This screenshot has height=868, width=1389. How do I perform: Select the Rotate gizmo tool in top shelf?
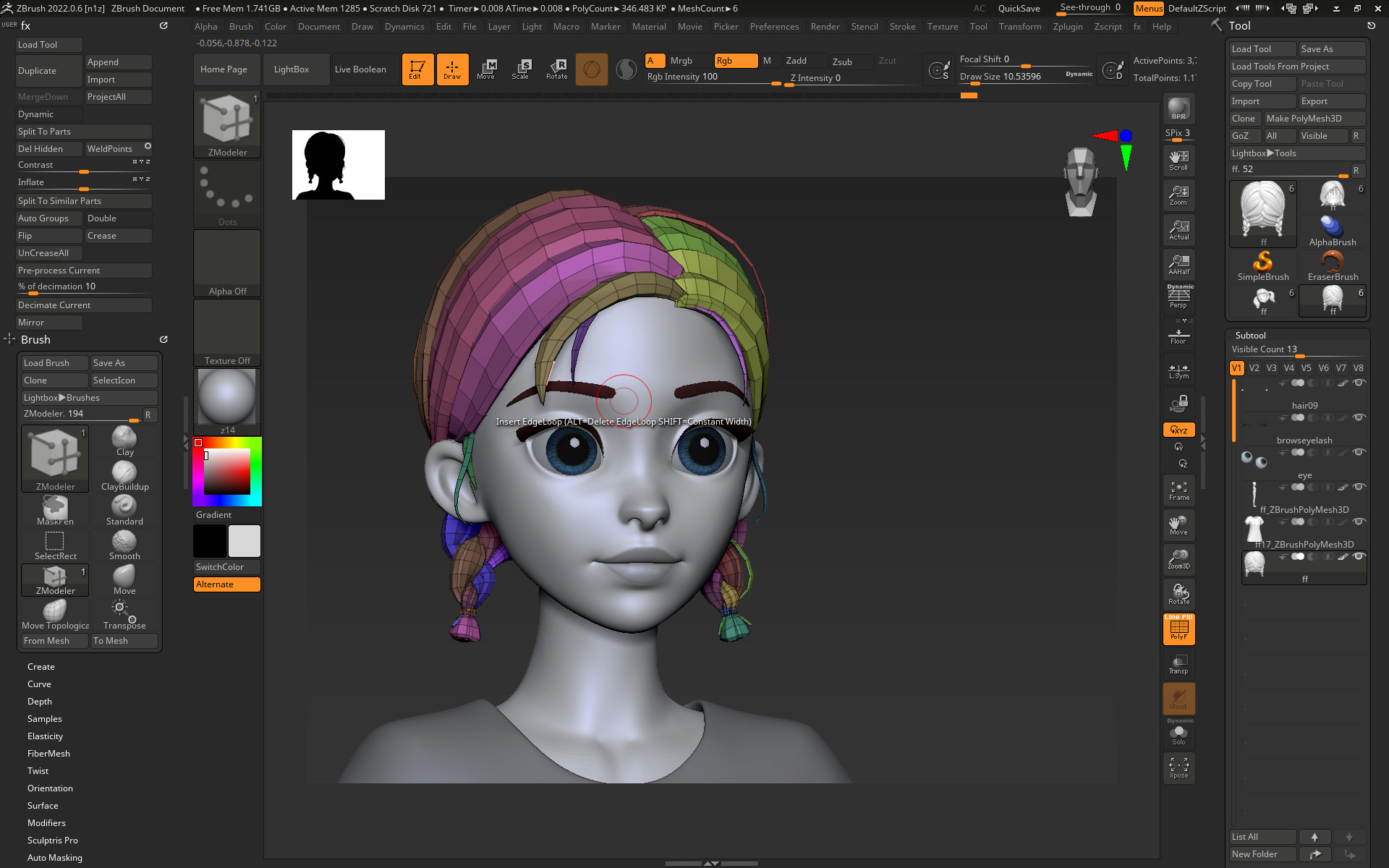pos(556,69)
